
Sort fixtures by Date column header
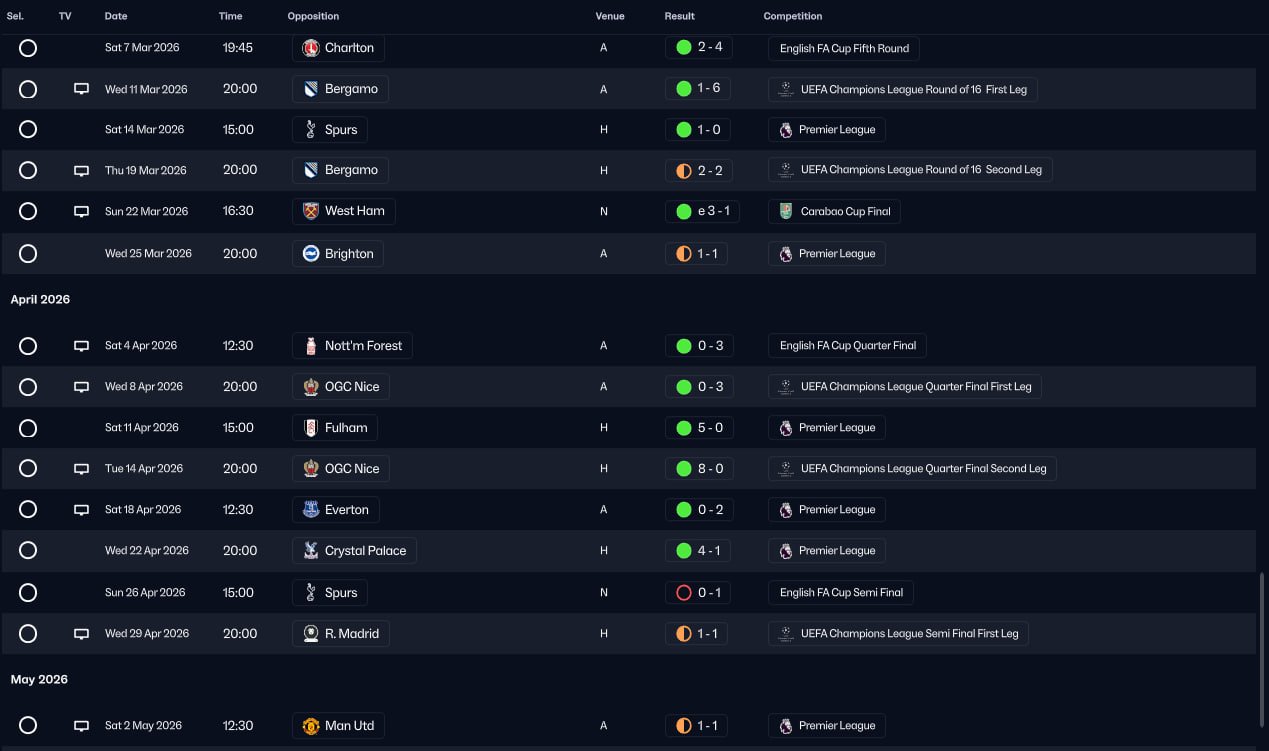[116, 16]
